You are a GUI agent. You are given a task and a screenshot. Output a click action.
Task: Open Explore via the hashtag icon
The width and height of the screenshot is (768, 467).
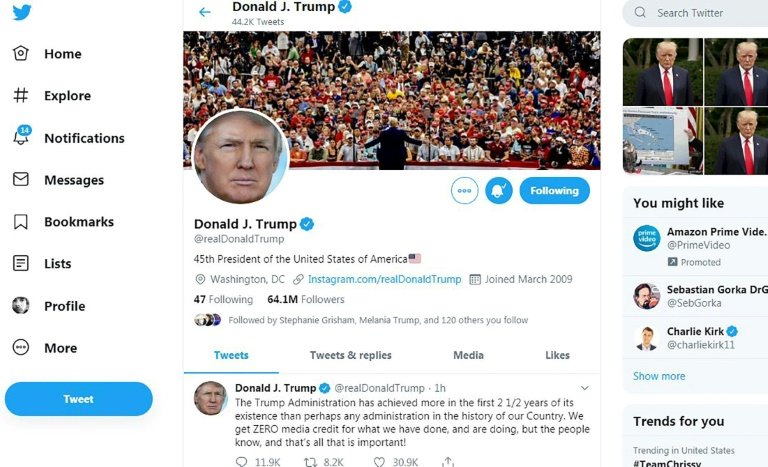click(x=21, y=95)
